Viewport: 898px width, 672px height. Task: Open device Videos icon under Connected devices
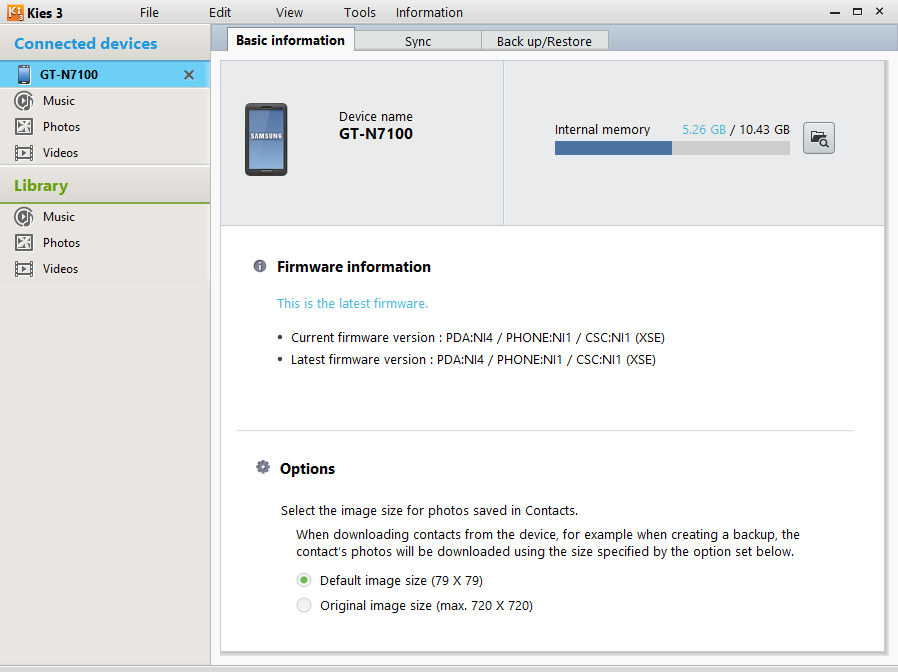(23, 153)
